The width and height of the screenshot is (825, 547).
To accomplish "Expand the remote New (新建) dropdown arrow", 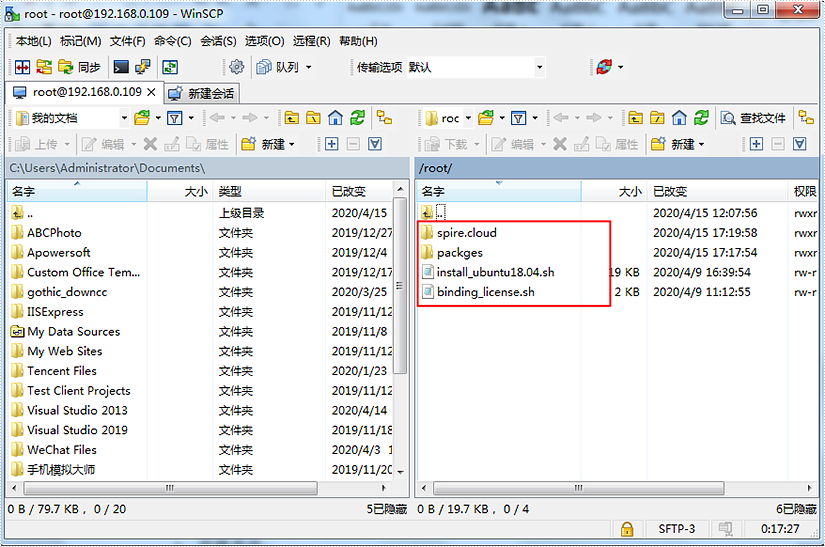I will click(x=701, y=144).
